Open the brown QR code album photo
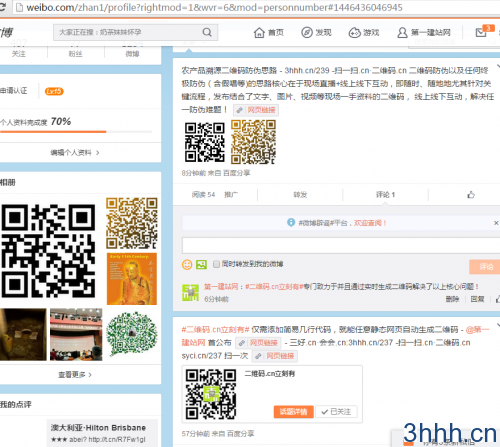The image size is (500, 447). pos(132,223)
